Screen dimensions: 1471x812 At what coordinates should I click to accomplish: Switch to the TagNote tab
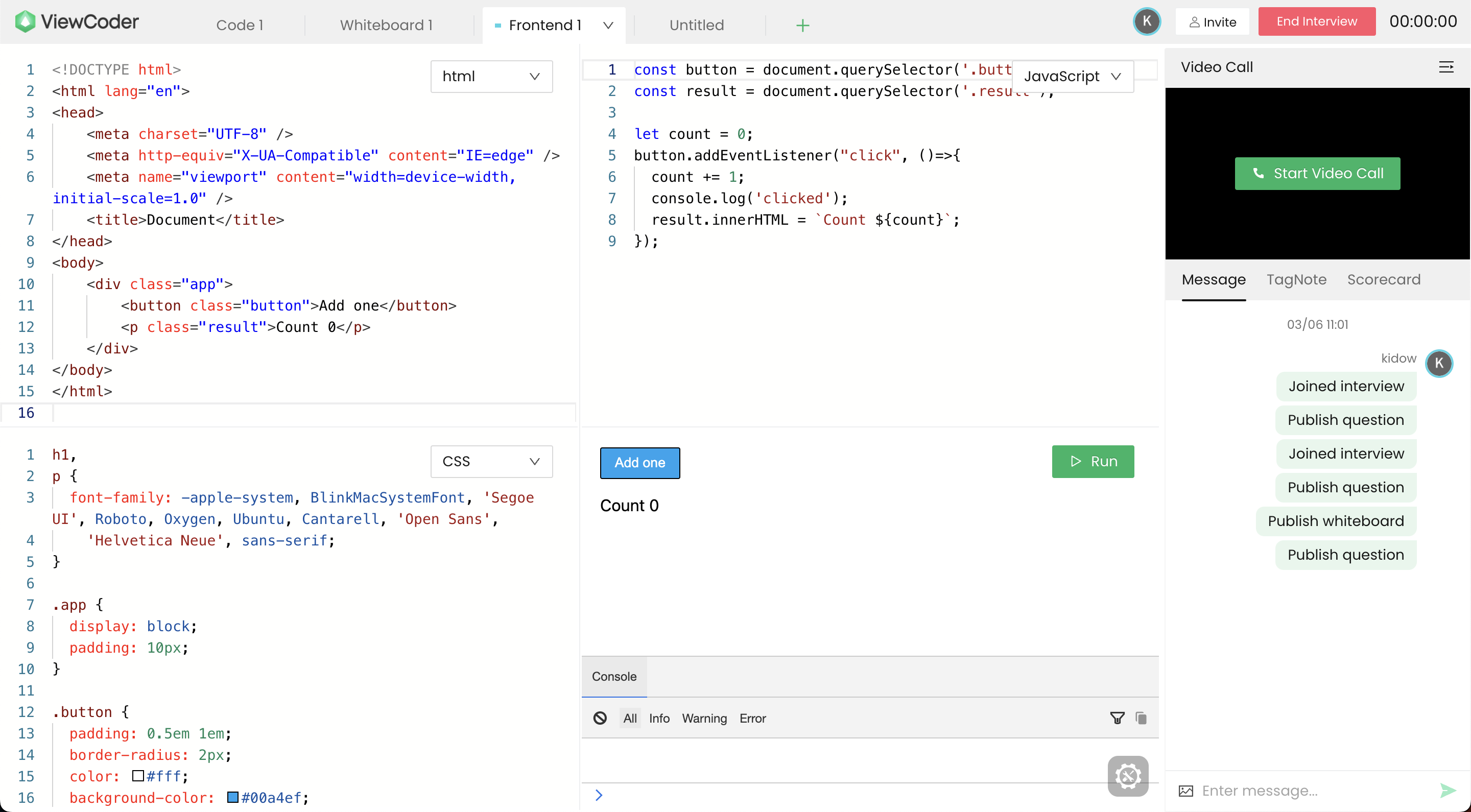point(1296,280)
